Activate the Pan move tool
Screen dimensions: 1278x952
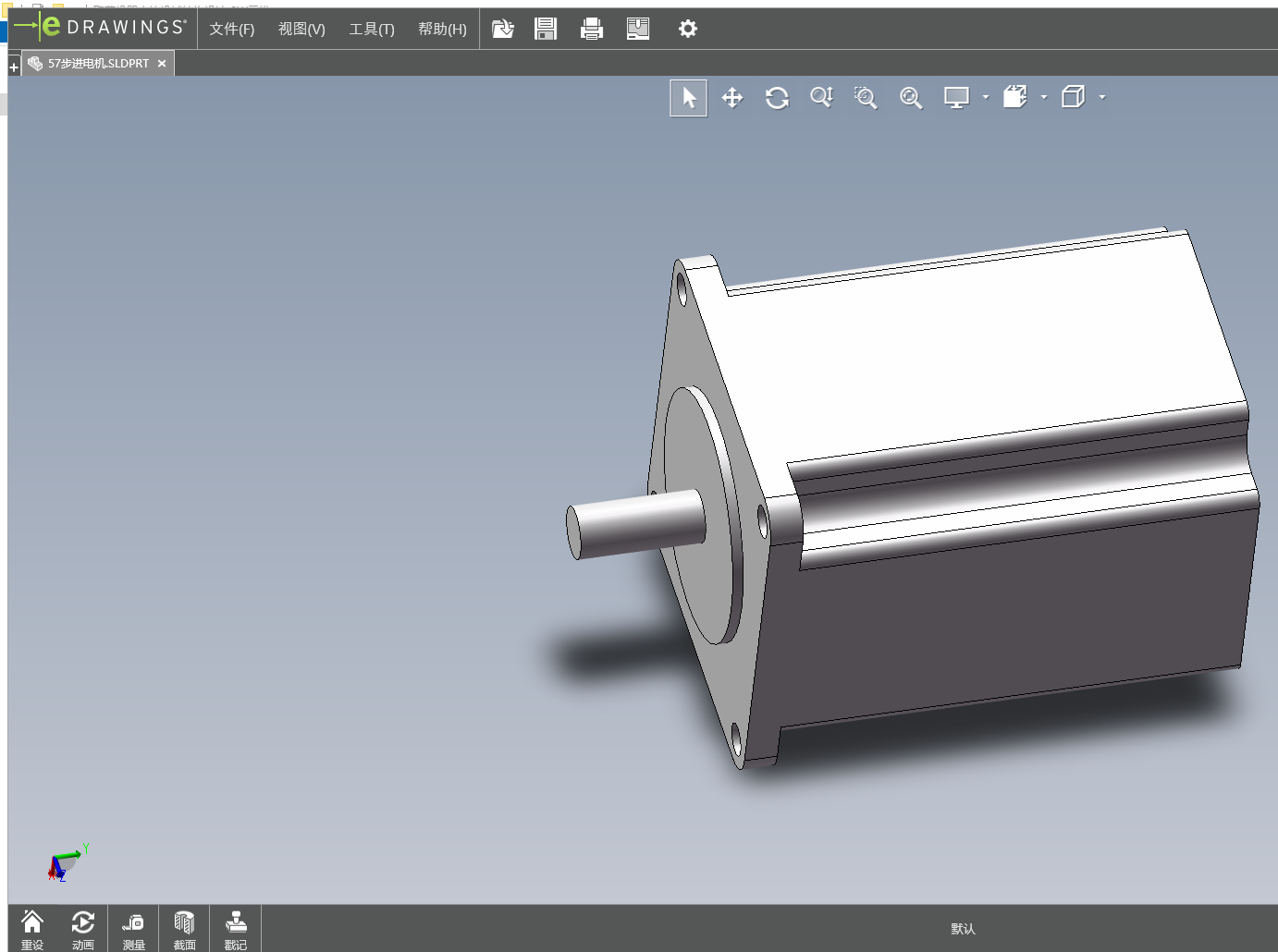(732, 98)
